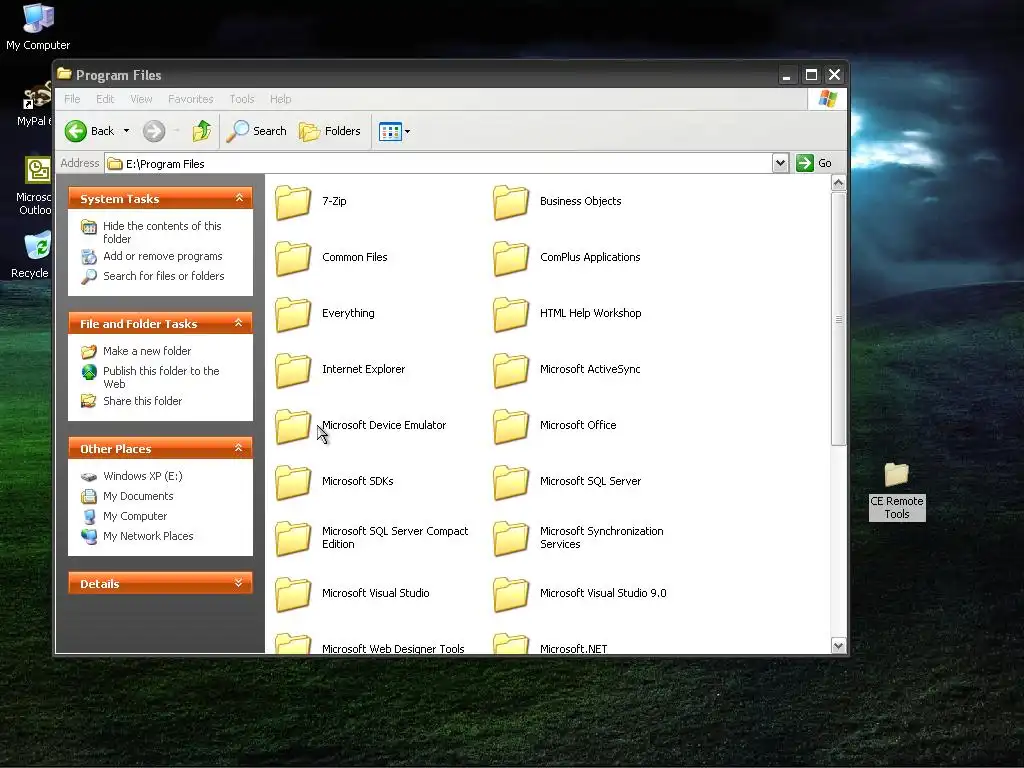
Task: Collapse the System Tasks panel
Action: pyautogui.click(x=239, y=198)
